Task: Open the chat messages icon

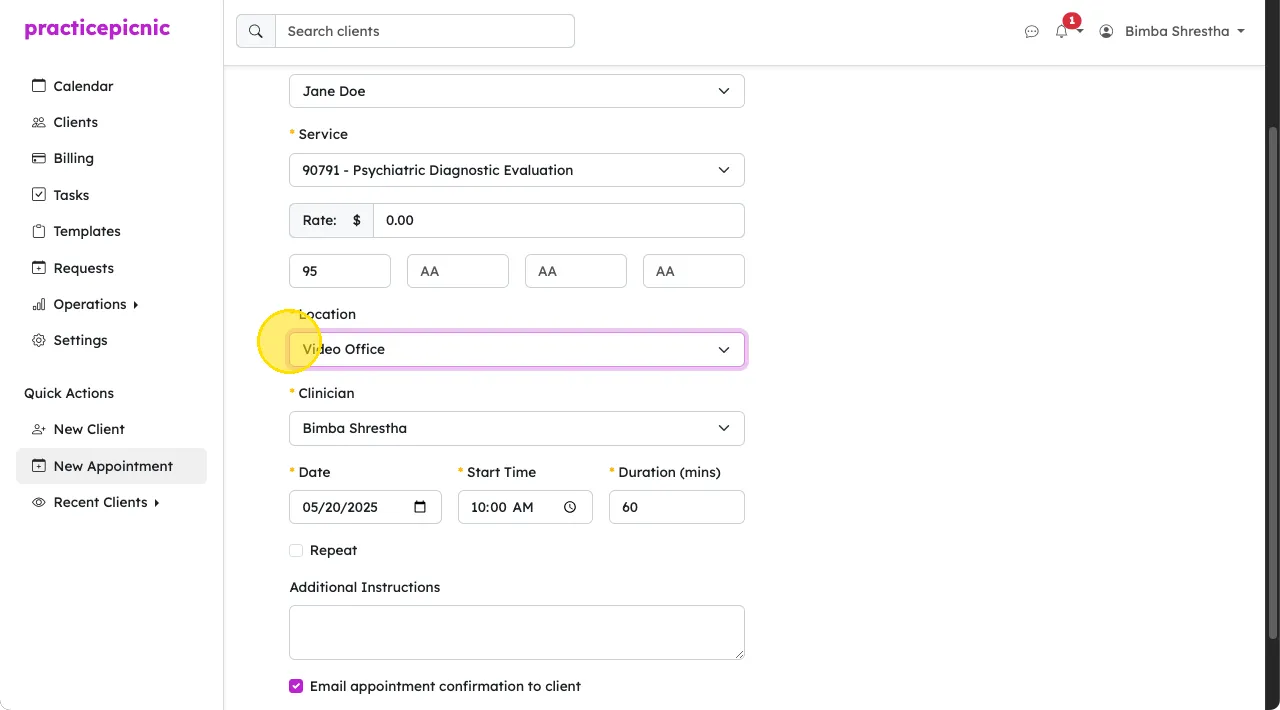Action: click(1032, 32)
